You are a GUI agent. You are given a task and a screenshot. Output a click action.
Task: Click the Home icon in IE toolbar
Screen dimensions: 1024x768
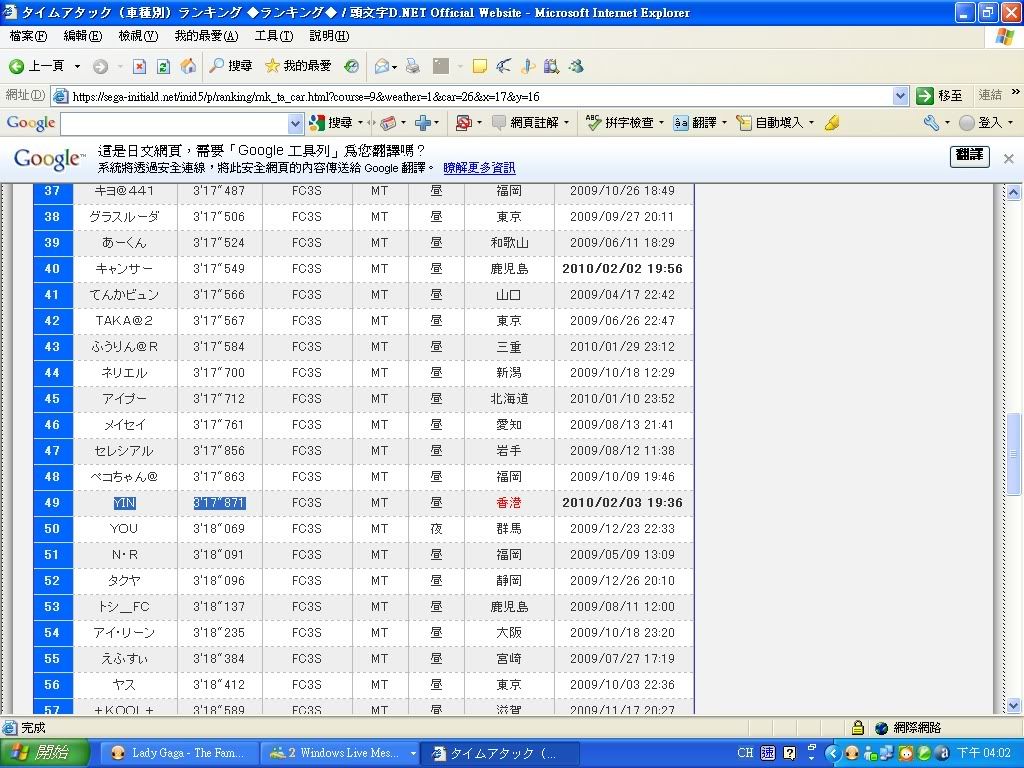187,66
